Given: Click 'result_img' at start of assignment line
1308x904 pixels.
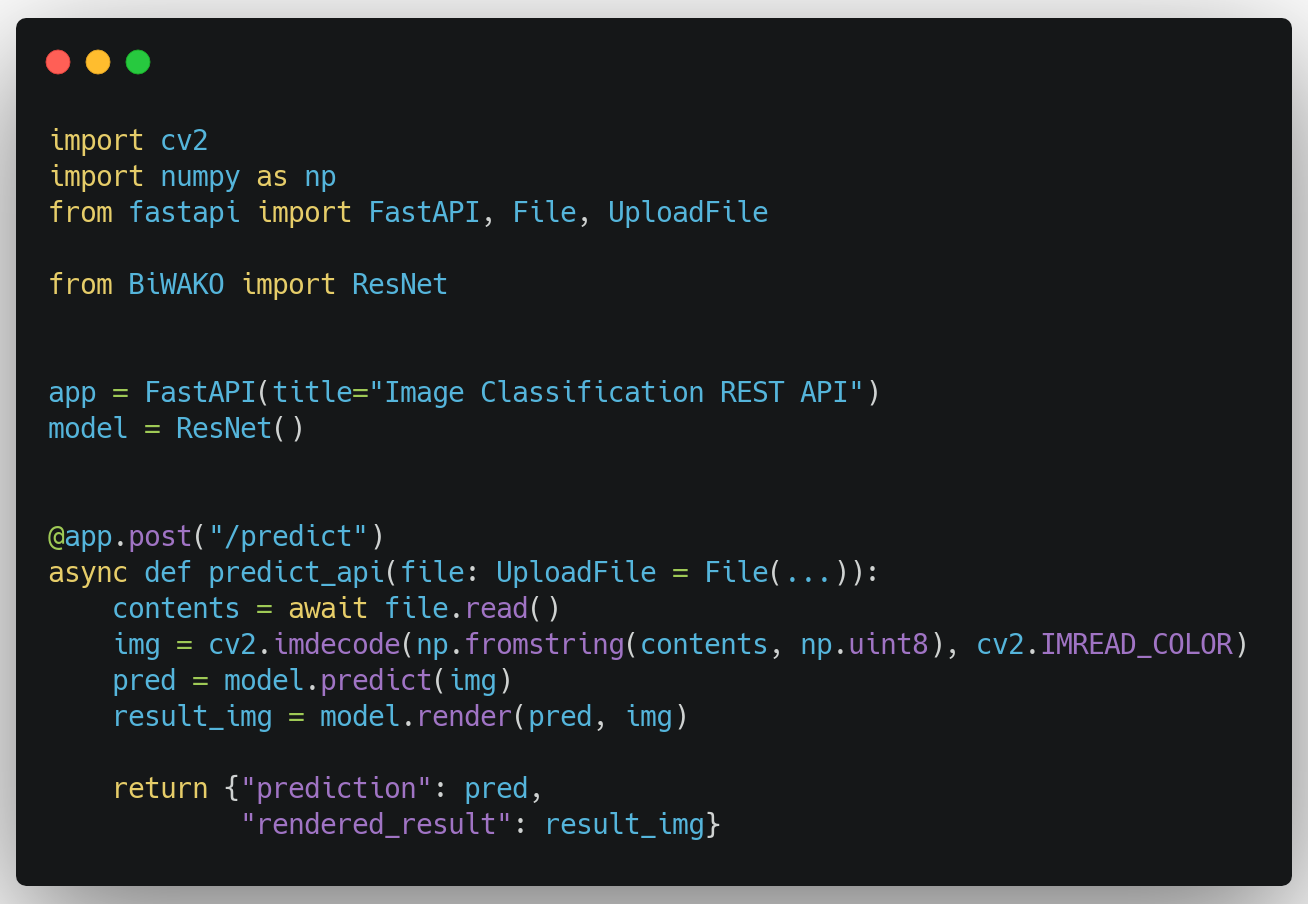Looking at the screenshot, I should (x=192, y=717).
